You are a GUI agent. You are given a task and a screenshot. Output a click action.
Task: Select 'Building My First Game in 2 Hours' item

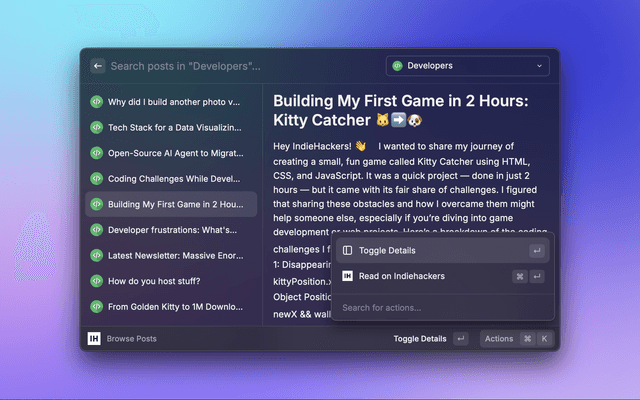[173, 204]
